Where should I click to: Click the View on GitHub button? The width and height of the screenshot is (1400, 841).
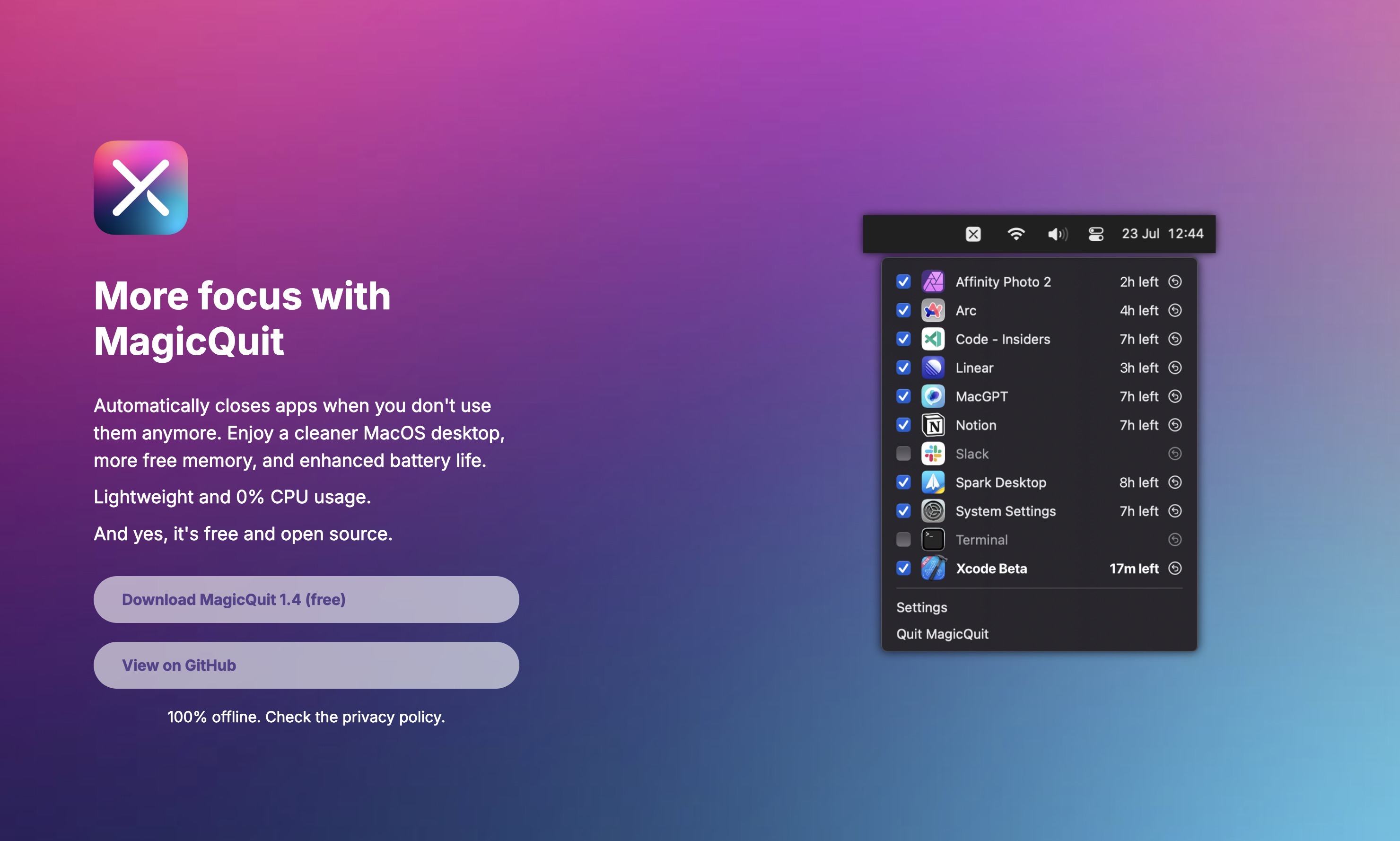click(x=306, y=666)
